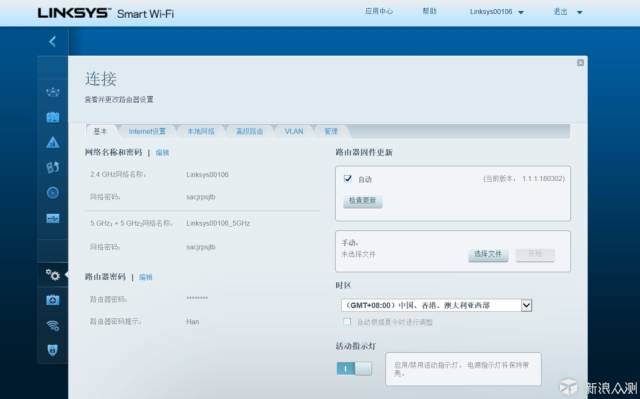The image size is (640, 399).
Task: Open Media Prioritization arrows sidebar icon
Action: click(x=53, y=167)
